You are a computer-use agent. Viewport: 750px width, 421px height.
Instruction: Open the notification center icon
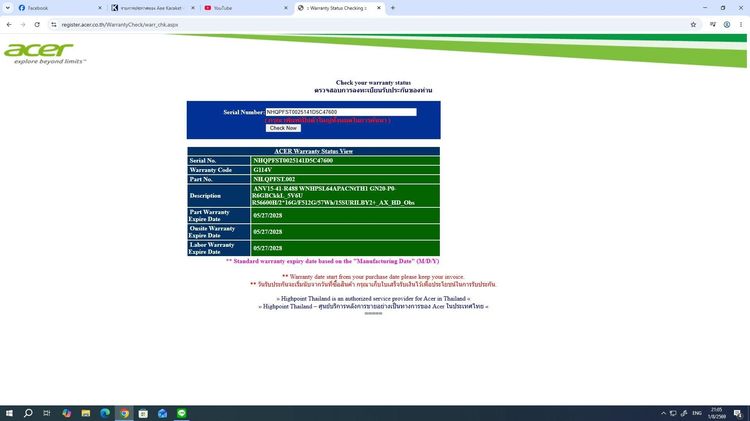[x=738, y=413]
